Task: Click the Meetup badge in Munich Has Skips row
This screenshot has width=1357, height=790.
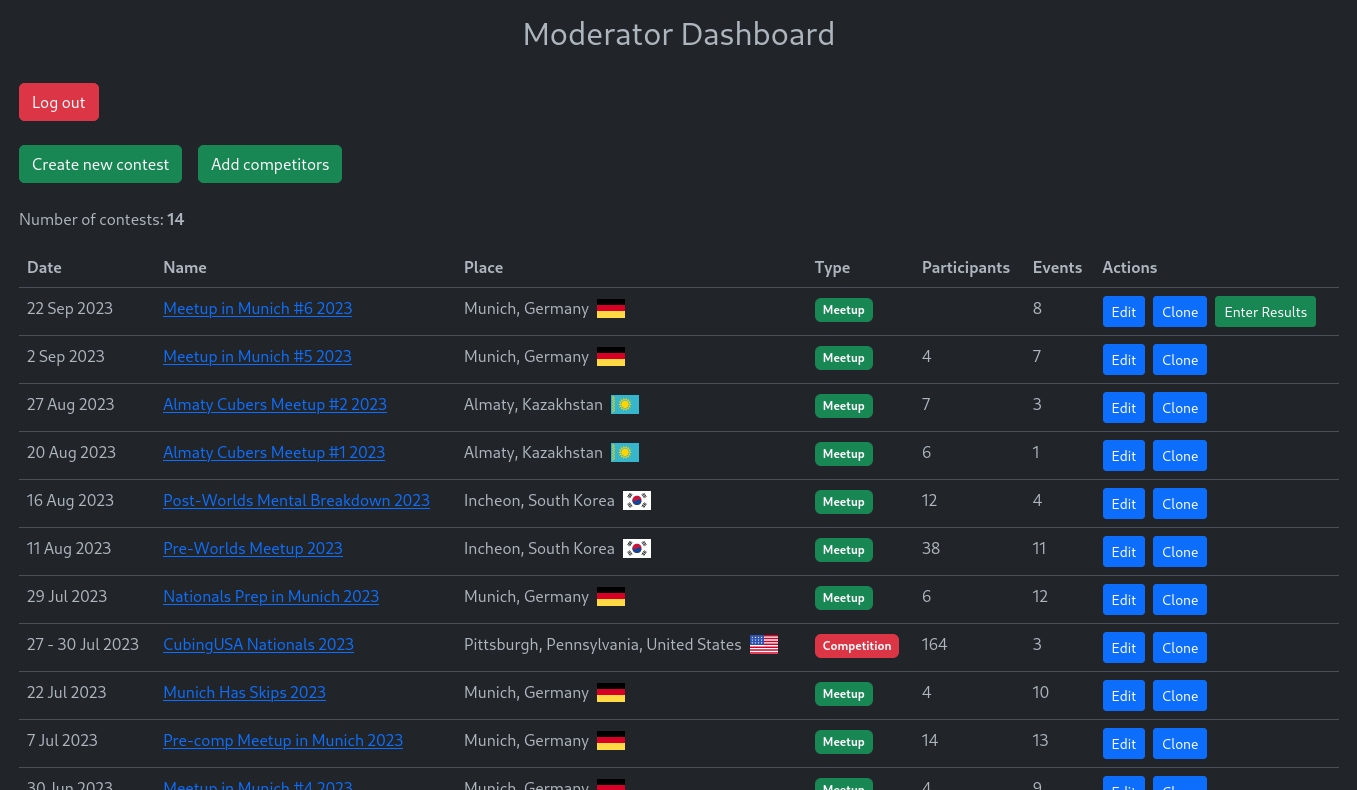Action: click(x=843, y=694)
